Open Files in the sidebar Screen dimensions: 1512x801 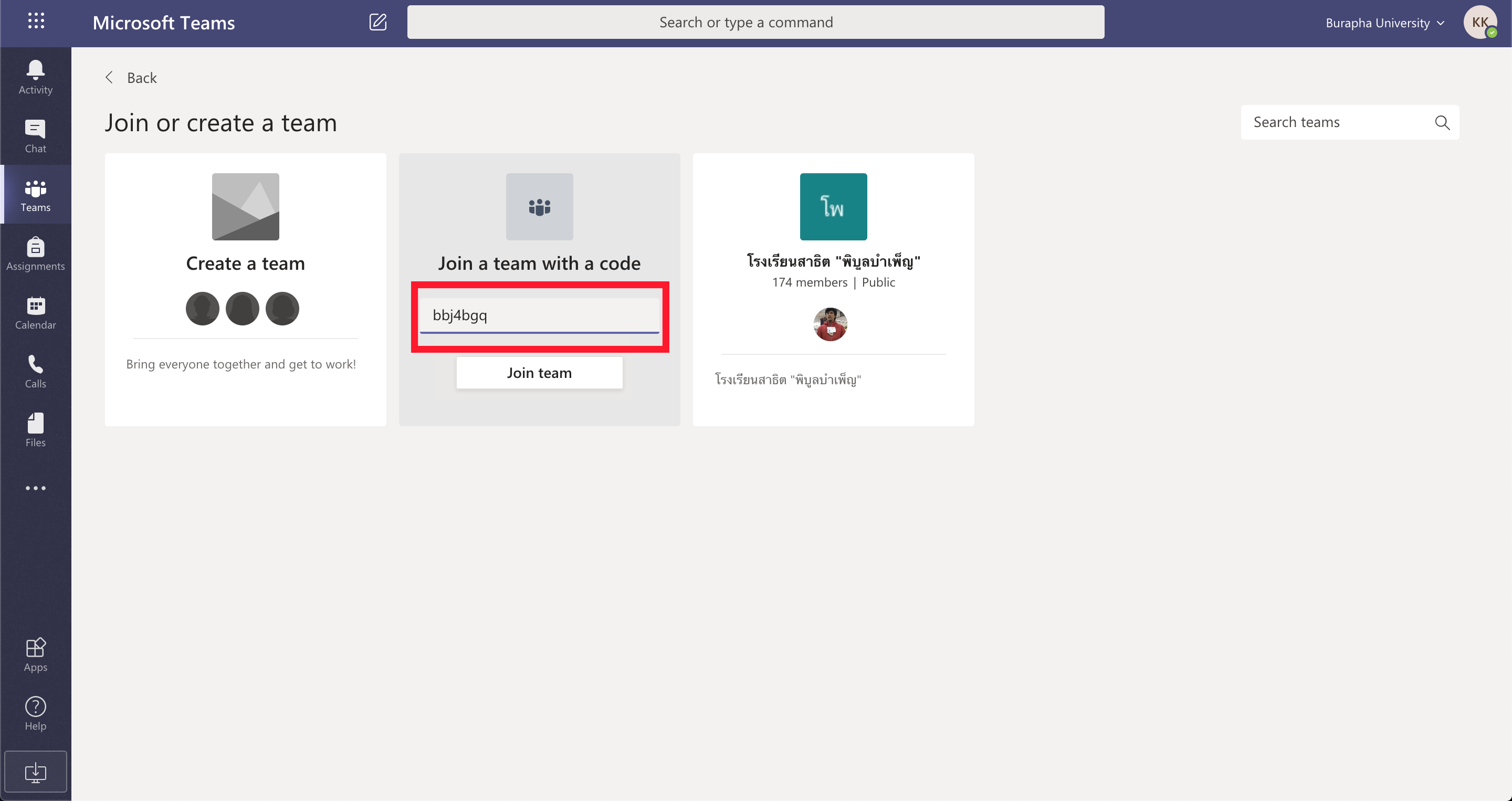(x=35, y=429)
